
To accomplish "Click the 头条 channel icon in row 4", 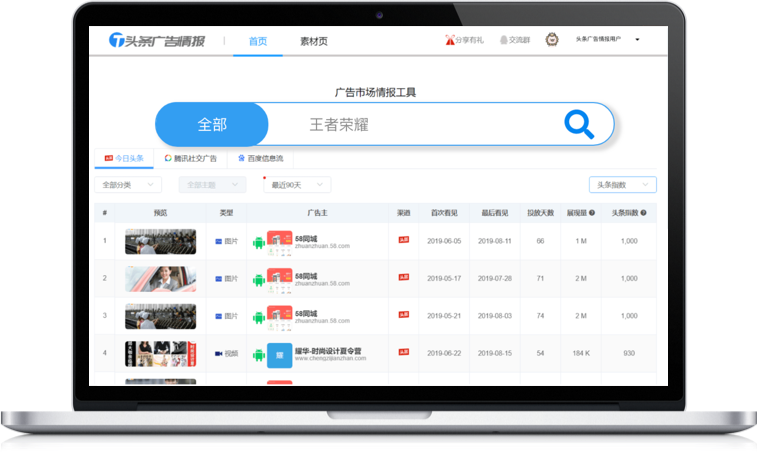I will 404,352.
